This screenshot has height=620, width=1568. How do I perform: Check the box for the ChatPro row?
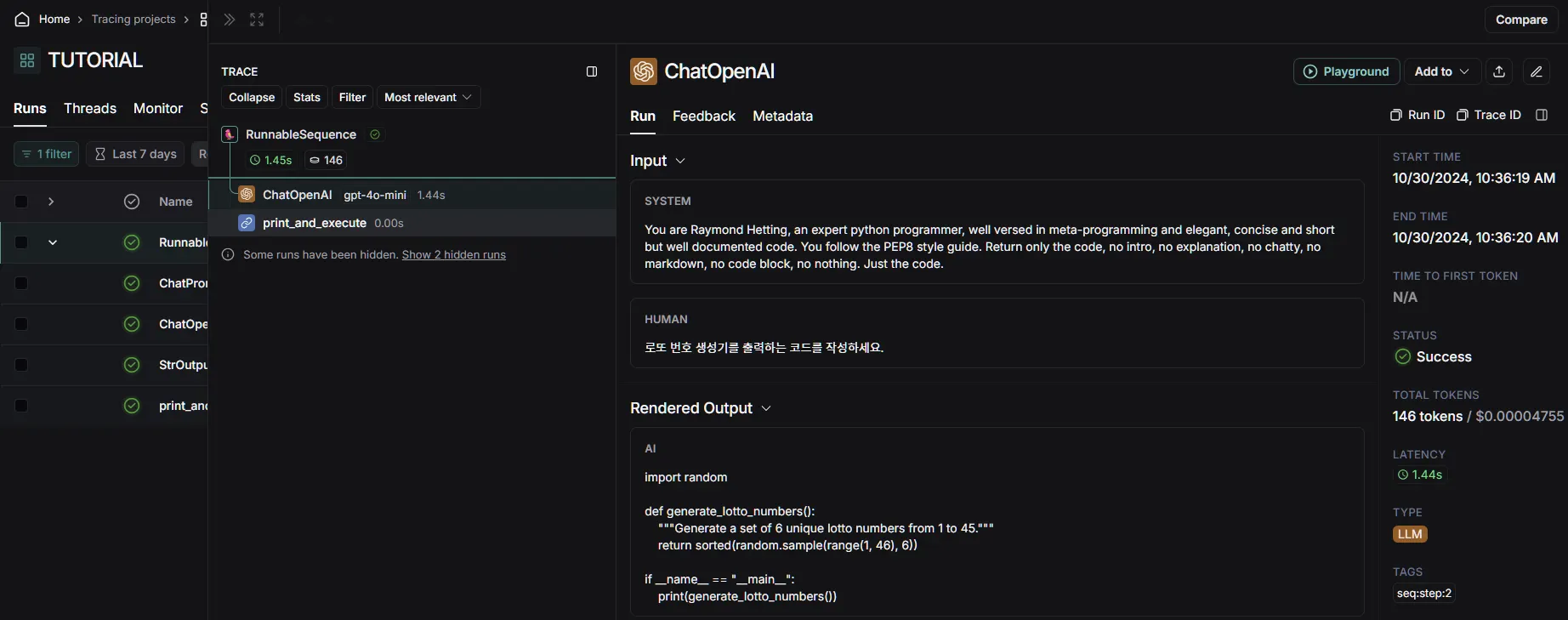coord(21,283)
